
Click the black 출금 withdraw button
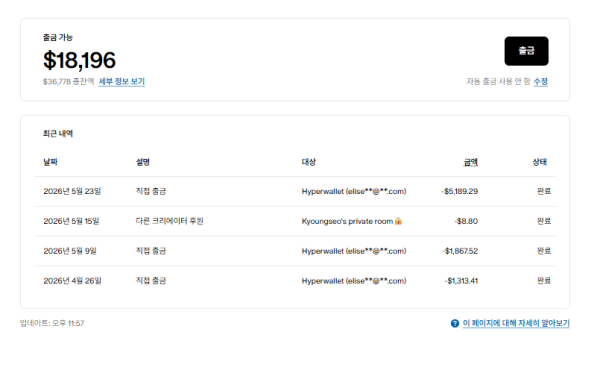click(x=526, y=51)
